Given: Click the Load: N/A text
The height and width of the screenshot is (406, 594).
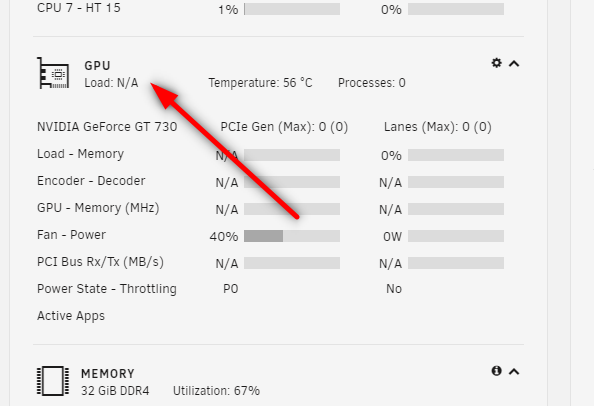Looking at the screenshot, I should tap(111, 83).
